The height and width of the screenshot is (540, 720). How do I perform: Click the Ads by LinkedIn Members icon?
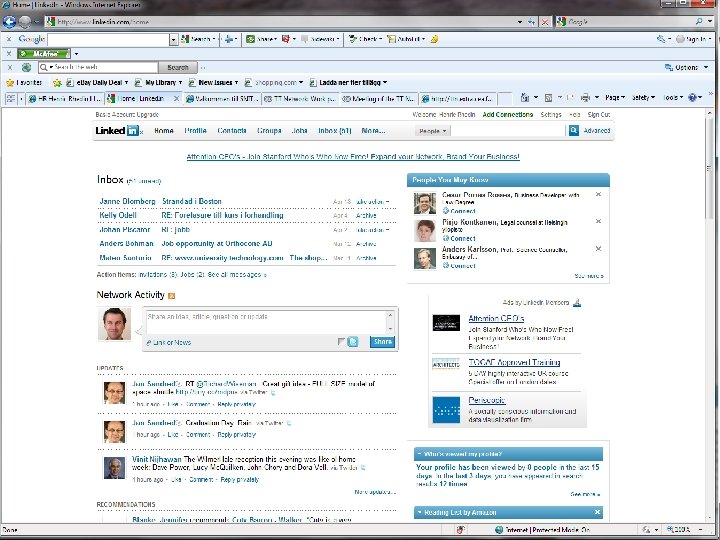[x=577, y=303]
